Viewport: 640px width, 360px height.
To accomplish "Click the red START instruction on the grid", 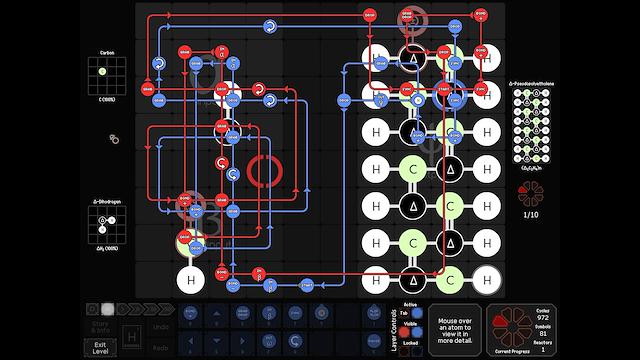I will (x=444, y=89).
